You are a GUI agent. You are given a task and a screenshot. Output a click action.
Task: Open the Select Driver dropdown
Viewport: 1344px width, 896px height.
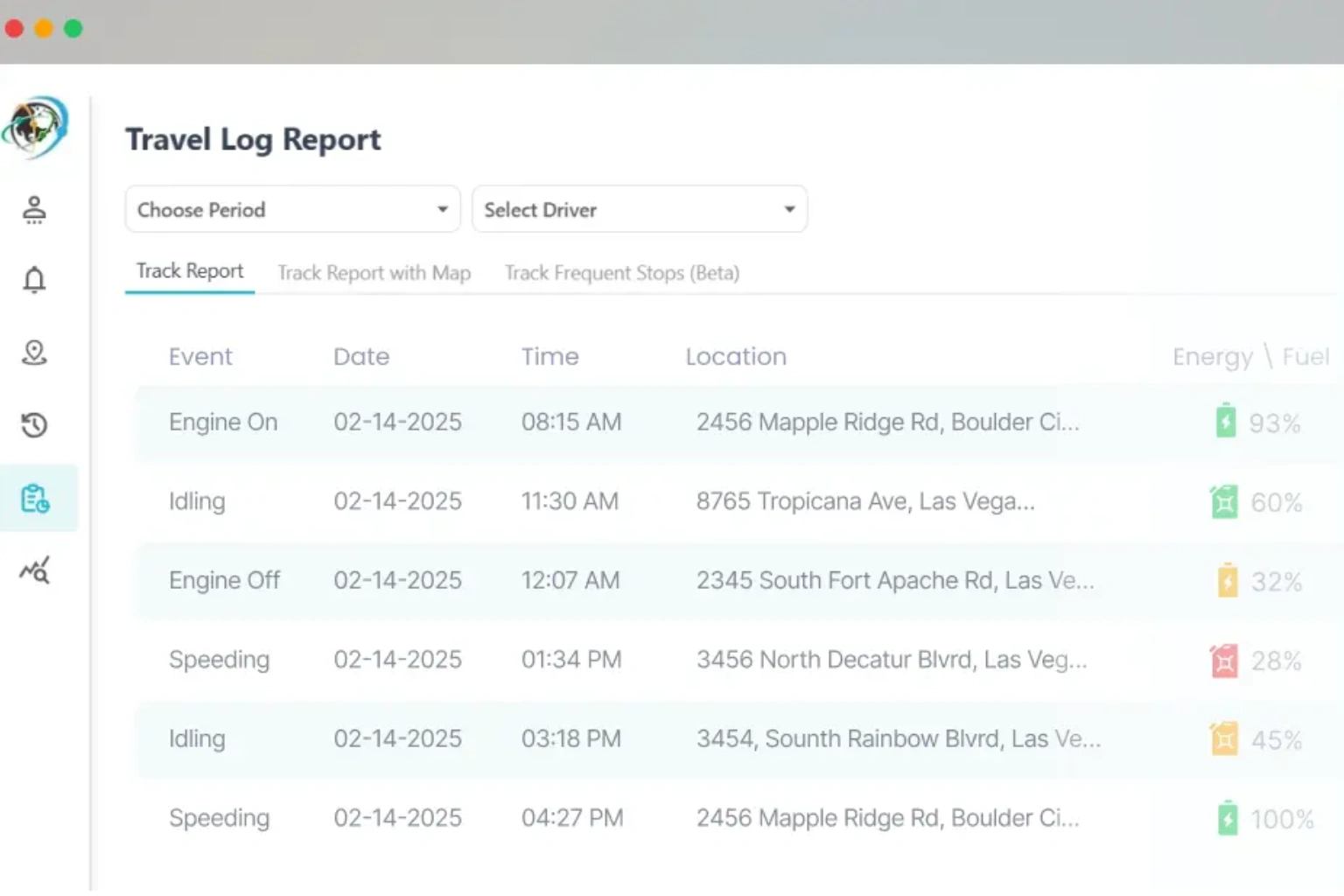[x=640, y=209]
